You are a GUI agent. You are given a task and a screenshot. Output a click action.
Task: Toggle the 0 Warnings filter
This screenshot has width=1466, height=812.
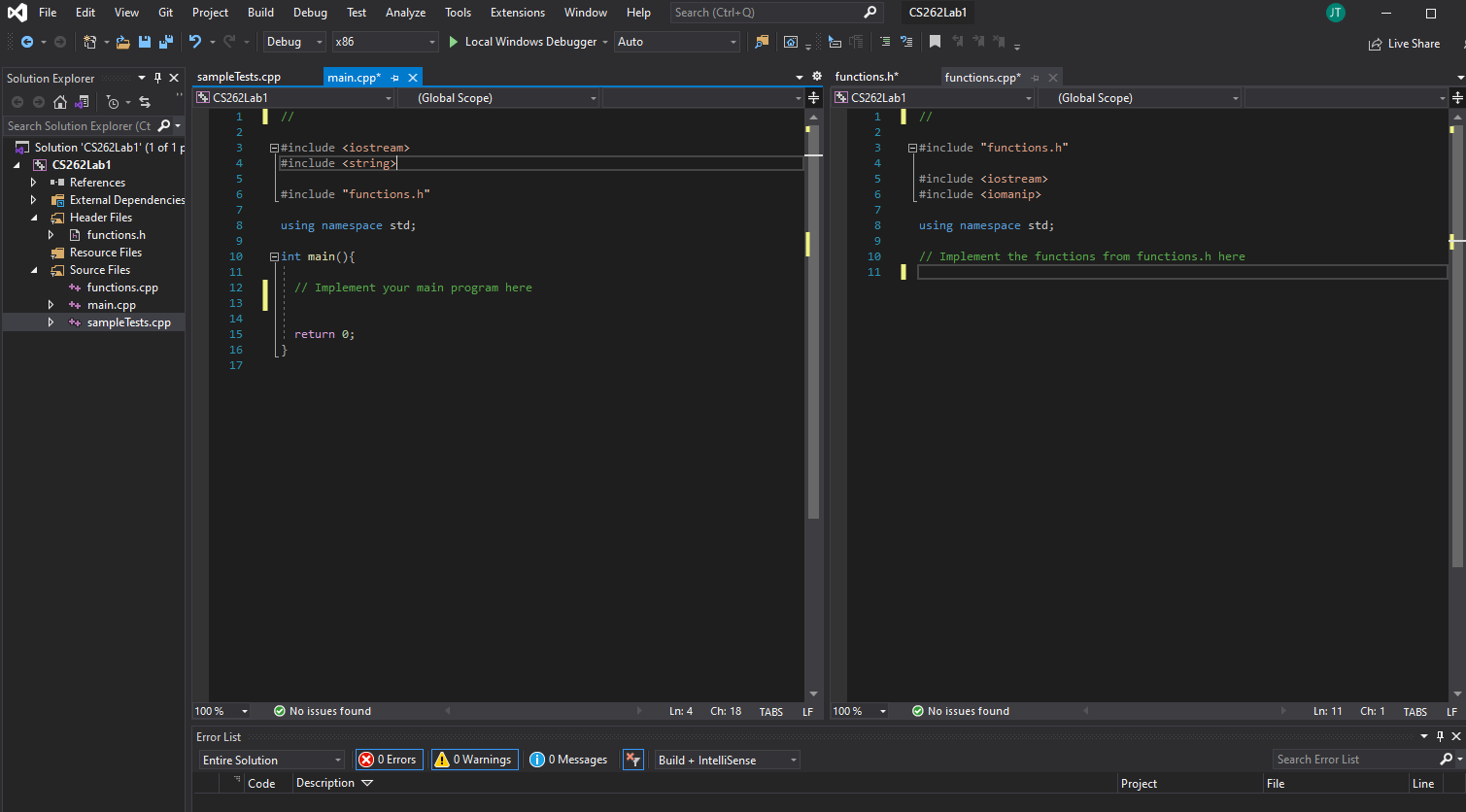[474, 760]
